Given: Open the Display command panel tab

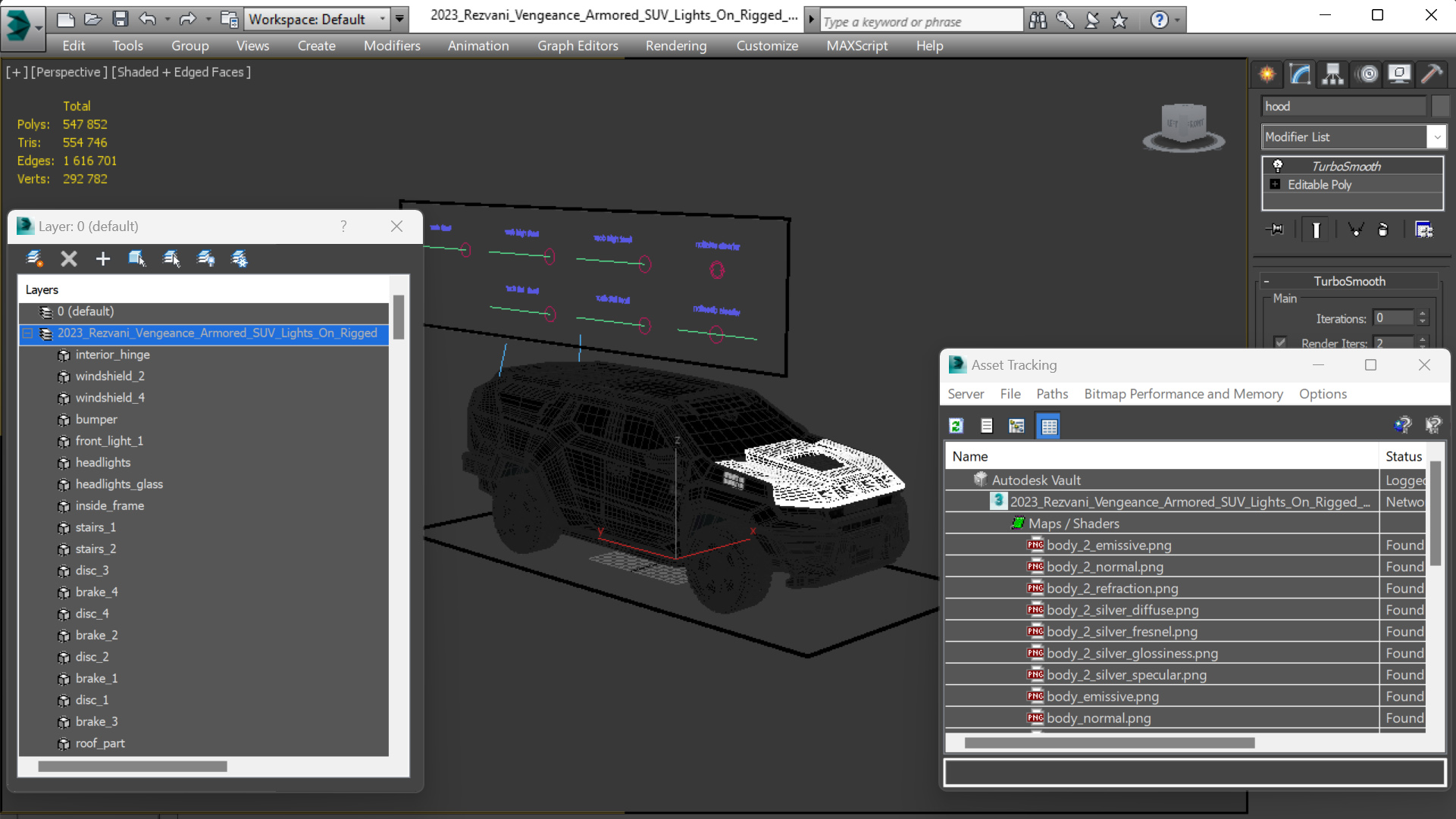Looking at the screenshot, I should pyautogui.click(x=1399, y=74).
